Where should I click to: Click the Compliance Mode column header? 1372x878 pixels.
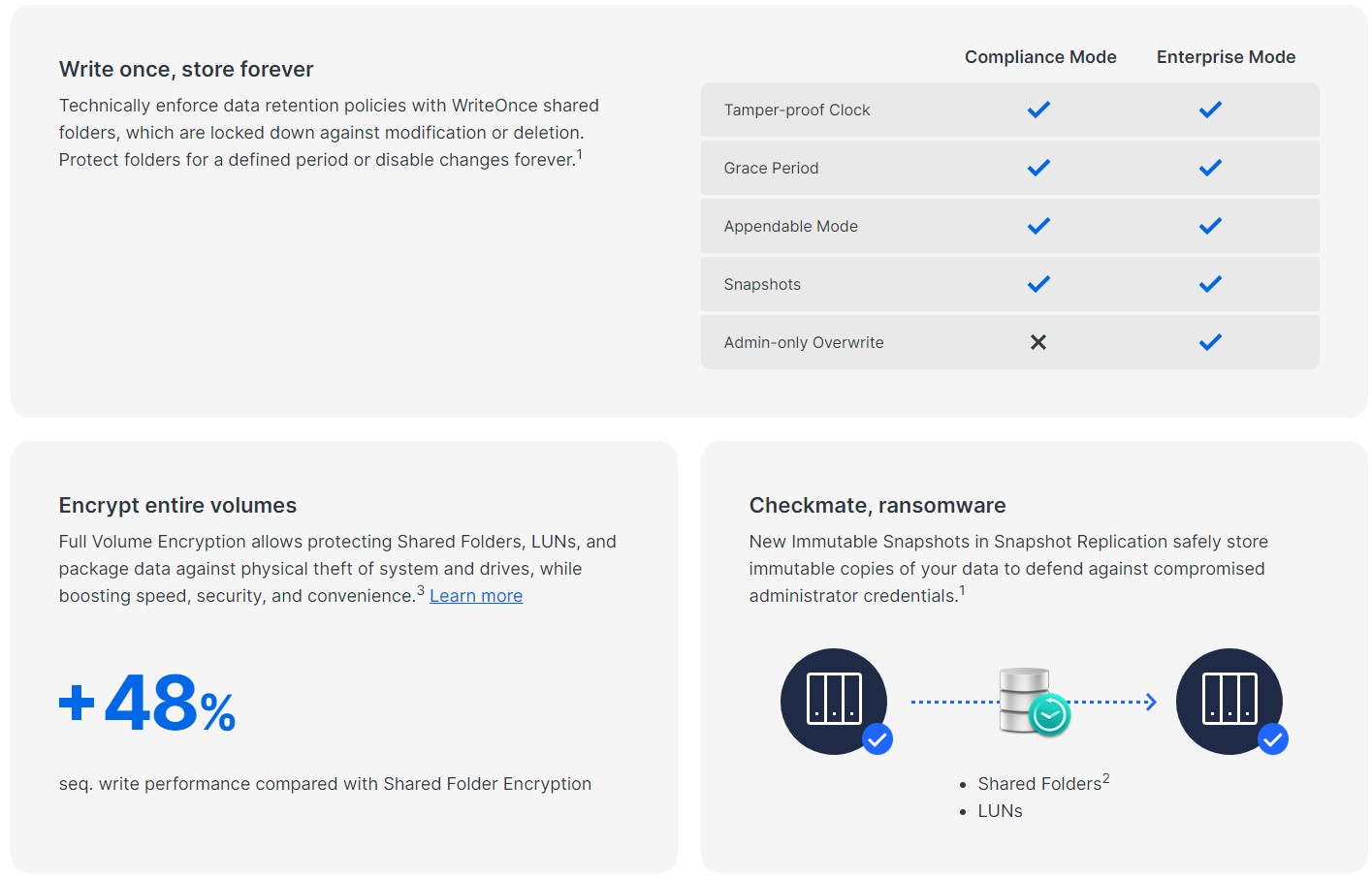point(1040,57)
